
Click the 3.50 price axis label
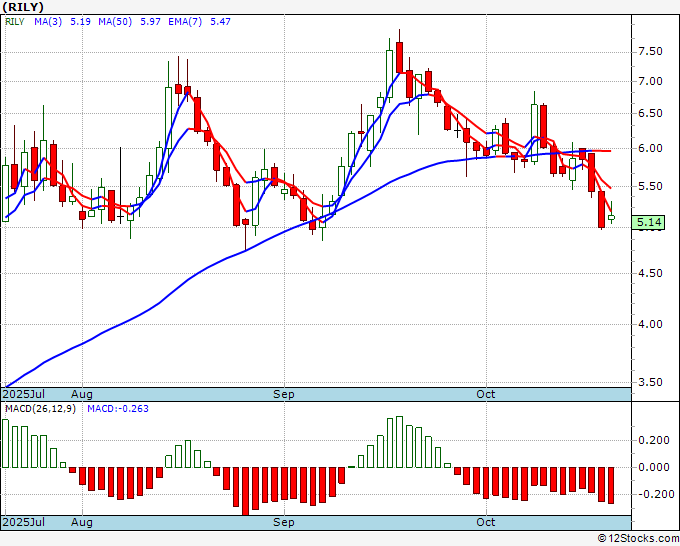tap(650, 383)
